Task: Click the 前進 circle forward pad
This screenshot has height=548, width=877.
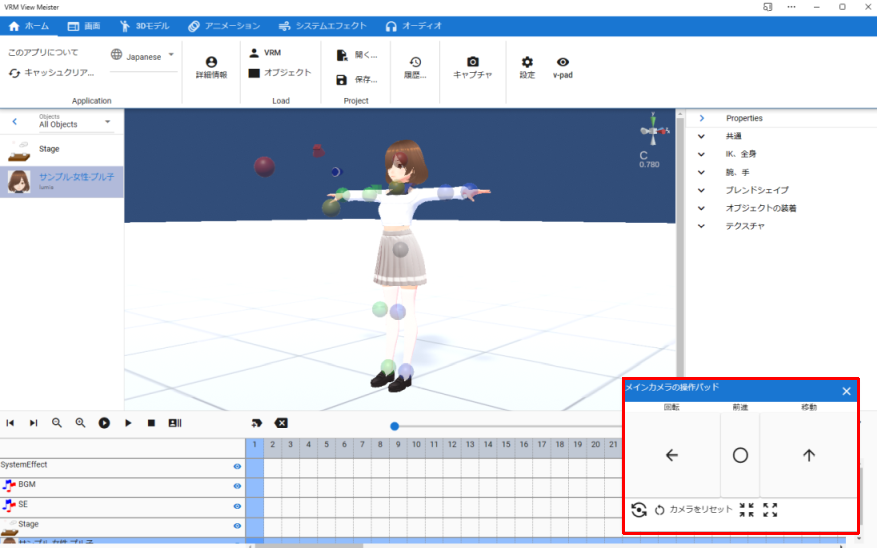Action: 740,455
